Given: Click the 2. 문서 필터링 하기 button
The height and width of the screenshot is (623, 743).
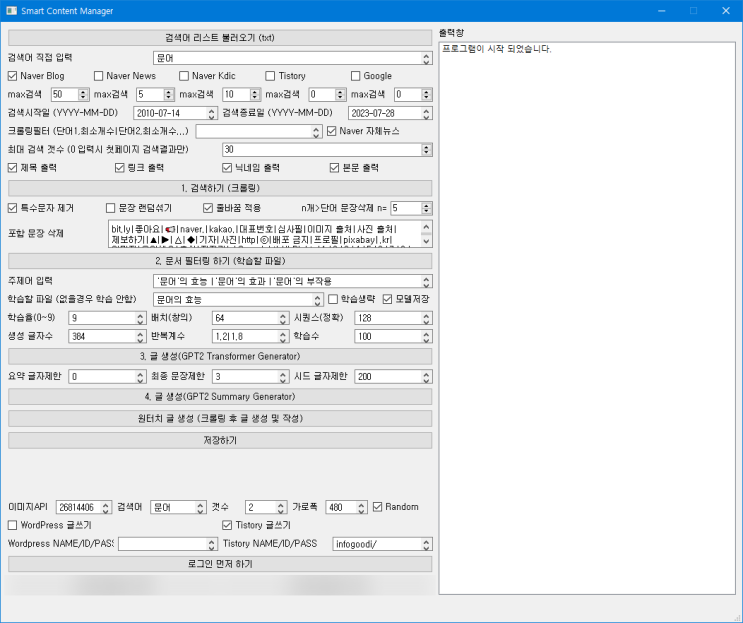Looking at the screenshot, I should click(x=220, y=261).
